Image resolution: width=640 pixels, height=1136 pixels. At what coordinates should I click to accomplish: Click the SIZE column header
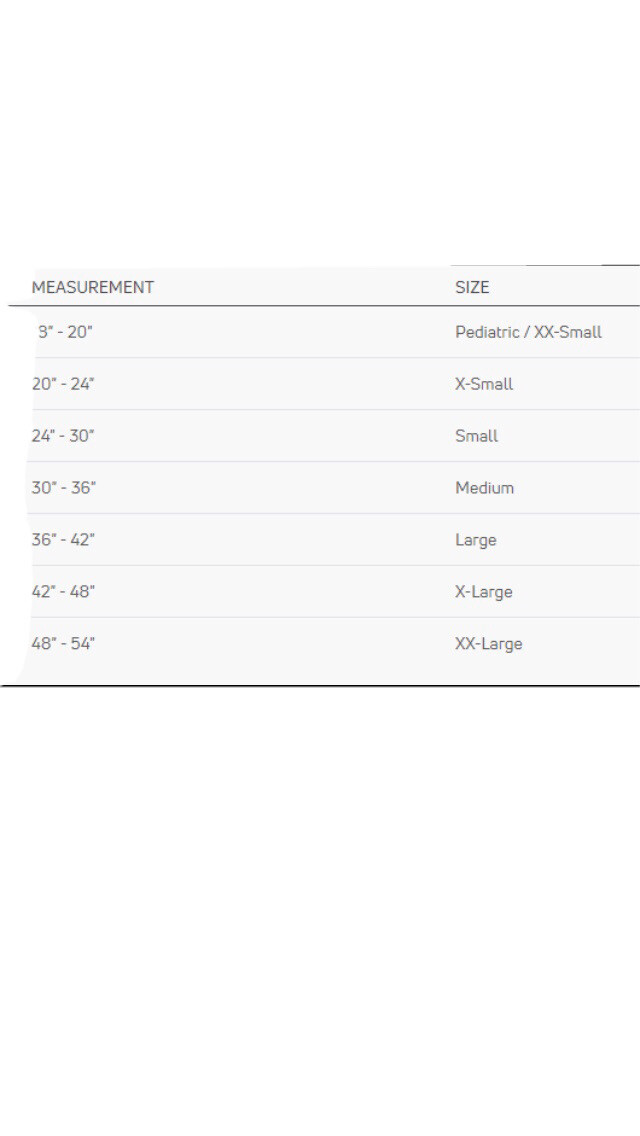[x=472, y=288]
